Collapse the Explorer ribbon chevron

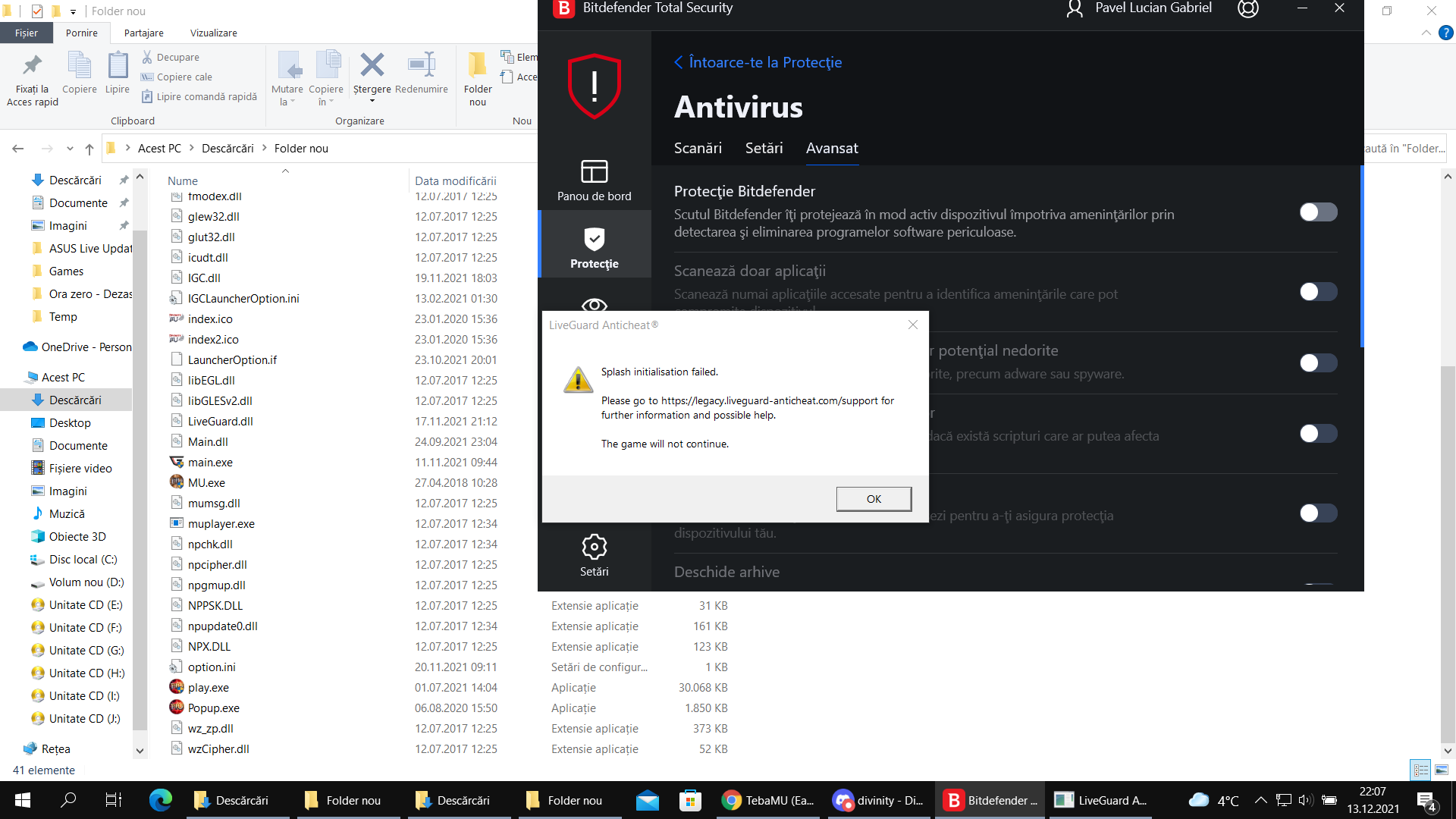[x=1426, y=33]
